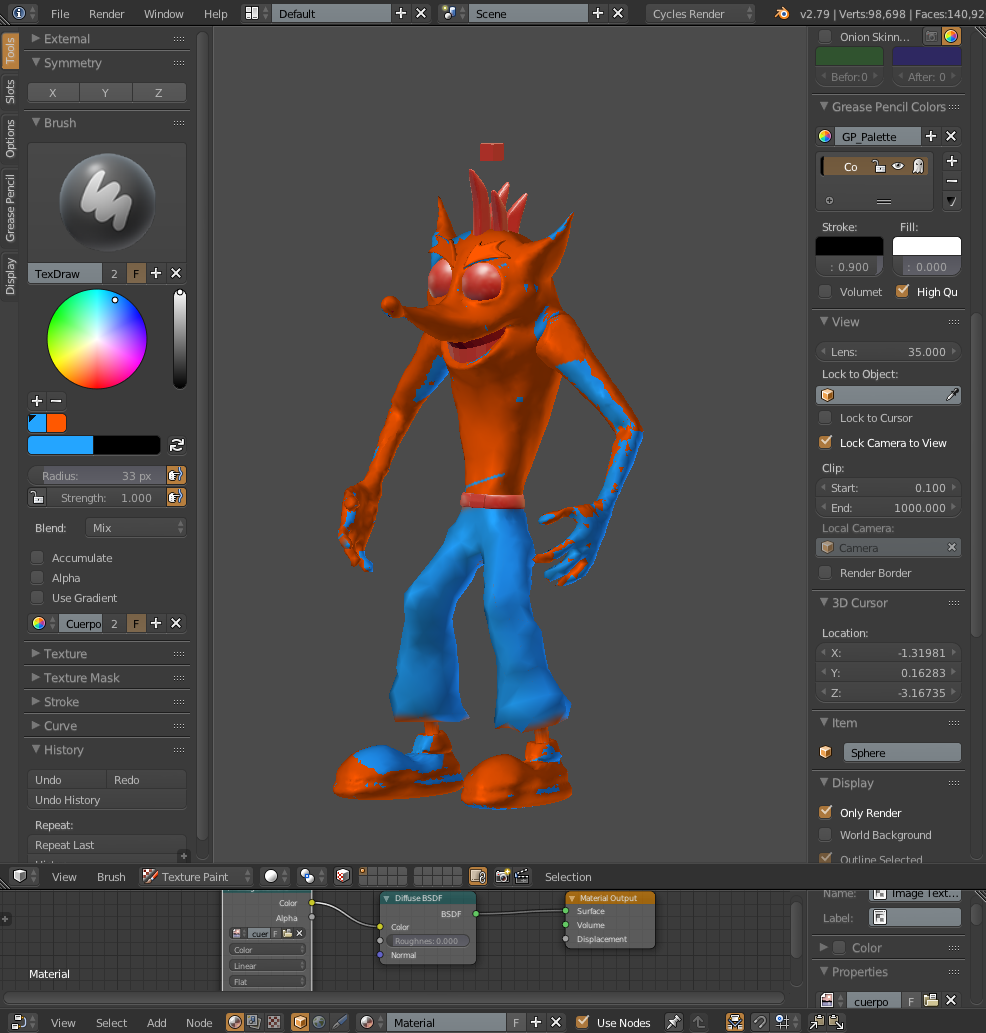Click the Undo History button
Image resolution: width=986 pixels, height=1033 pixels.
[106, 800]
